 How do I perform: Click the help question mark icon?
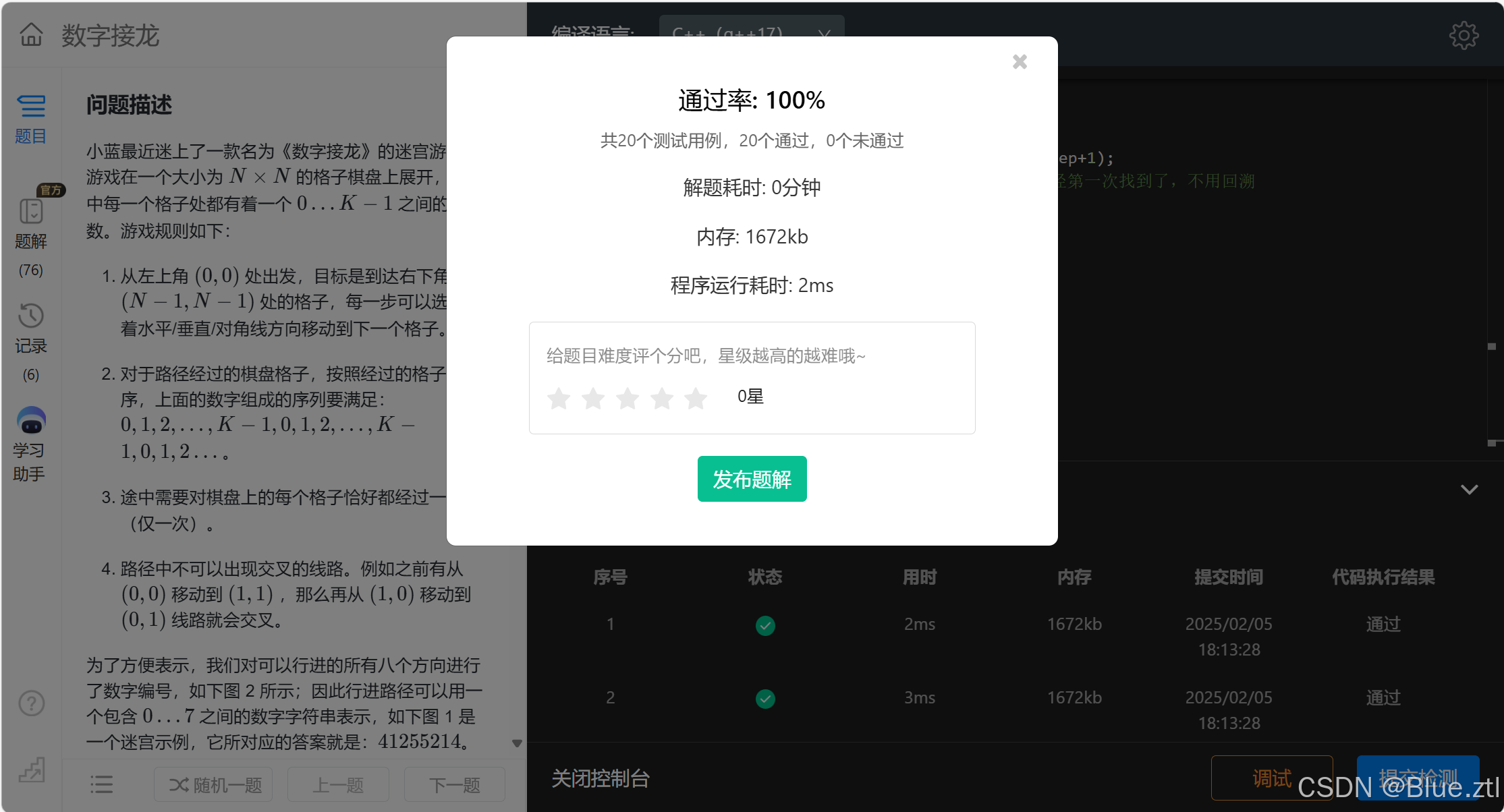(x=31, y=703)
